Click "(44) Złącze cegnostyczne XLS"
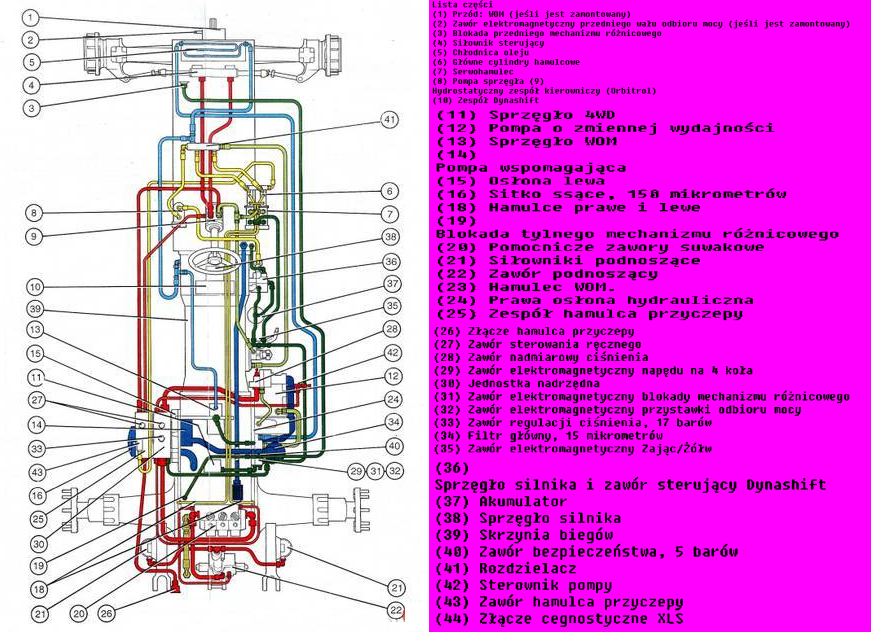 coord(559,619)
